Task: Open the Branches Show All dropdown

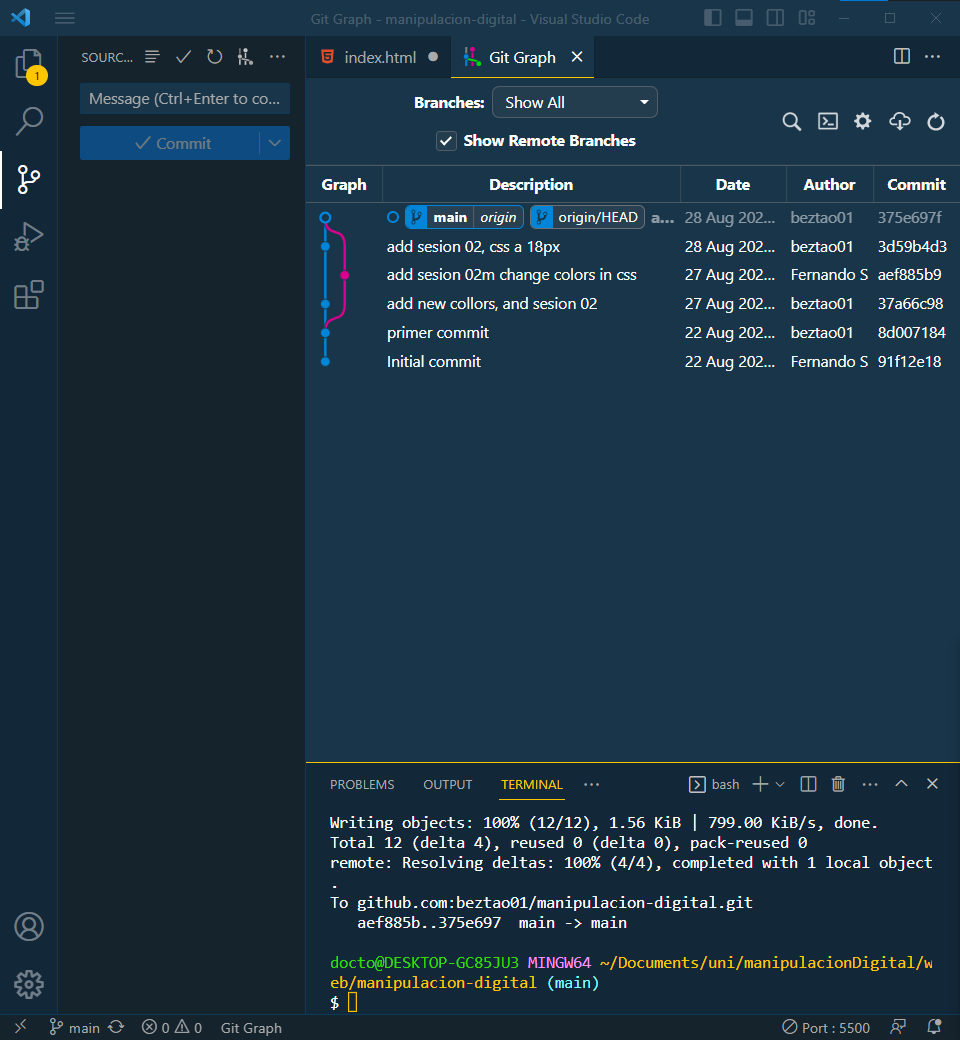Action: (575, 103)
